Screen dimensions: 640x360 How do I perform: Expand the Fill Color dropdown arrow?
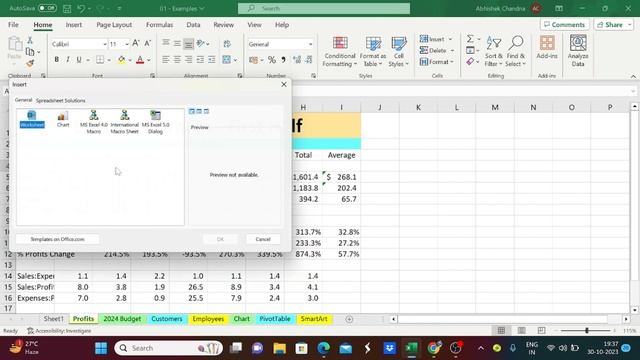point(129,60)
